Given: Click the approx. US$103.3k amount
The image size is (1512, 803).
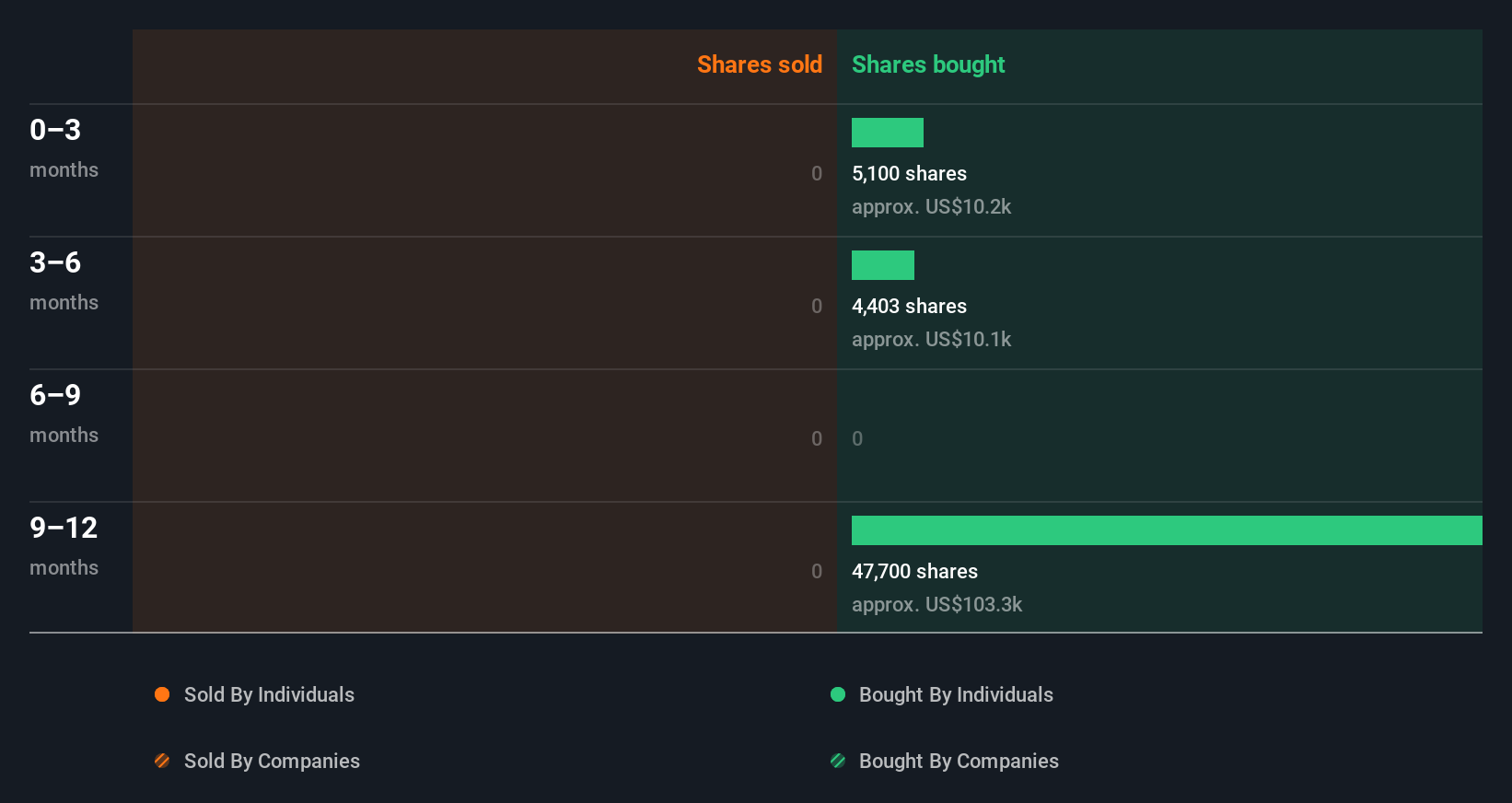Looking at the screenshot, I should click(x=936, y=604).
